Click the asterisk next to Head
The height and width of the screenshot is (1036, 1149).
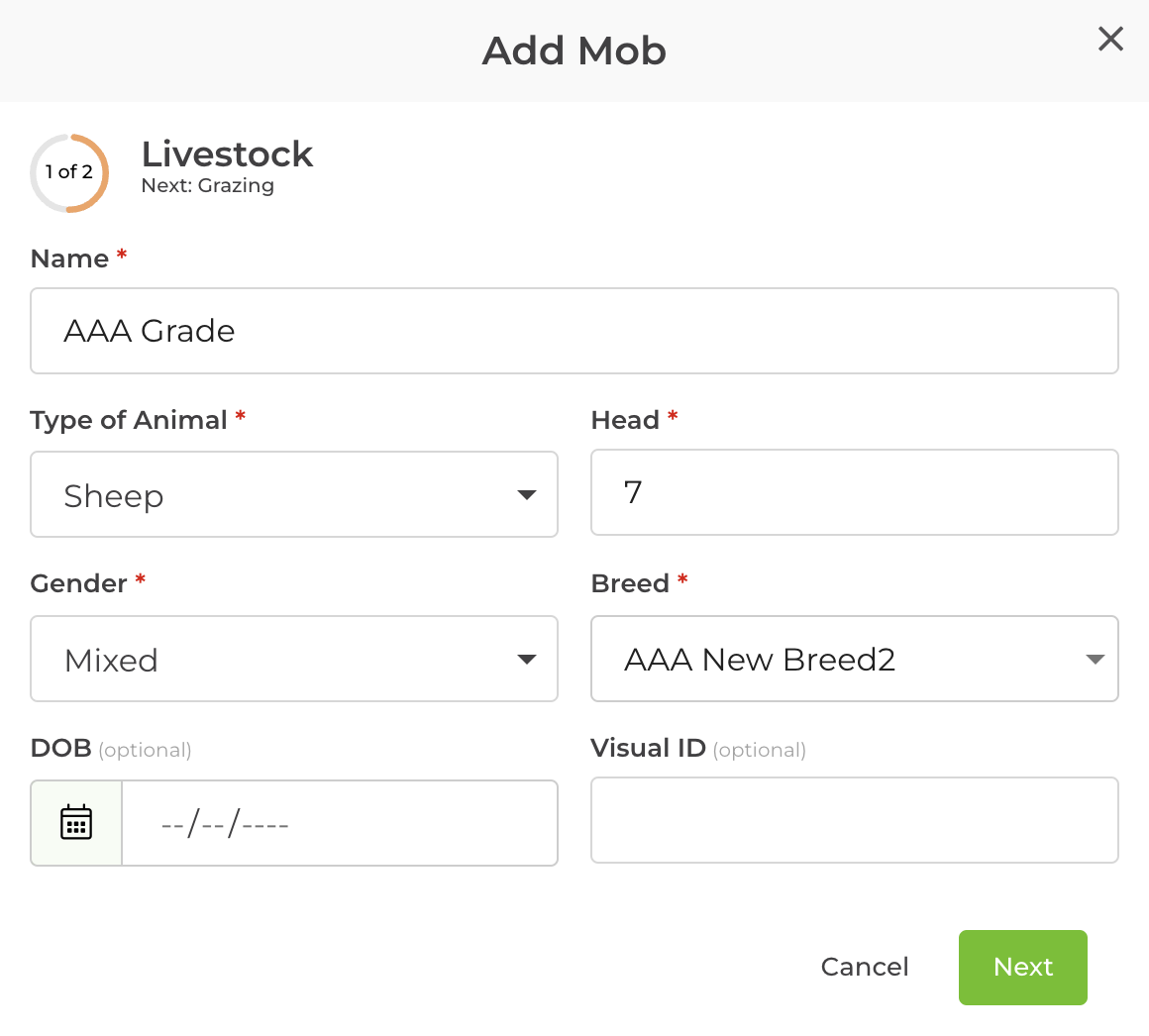coord(673,416)
